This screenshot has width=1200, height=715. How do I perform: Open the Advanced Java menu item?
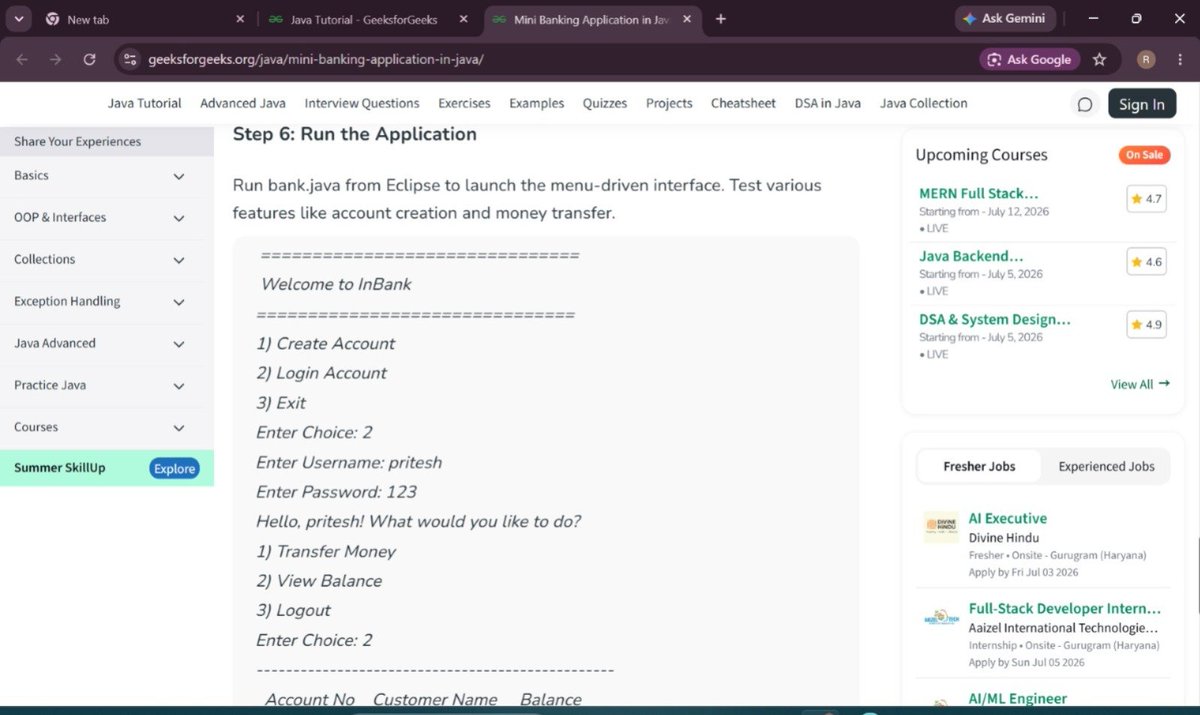tap(243, 103)
